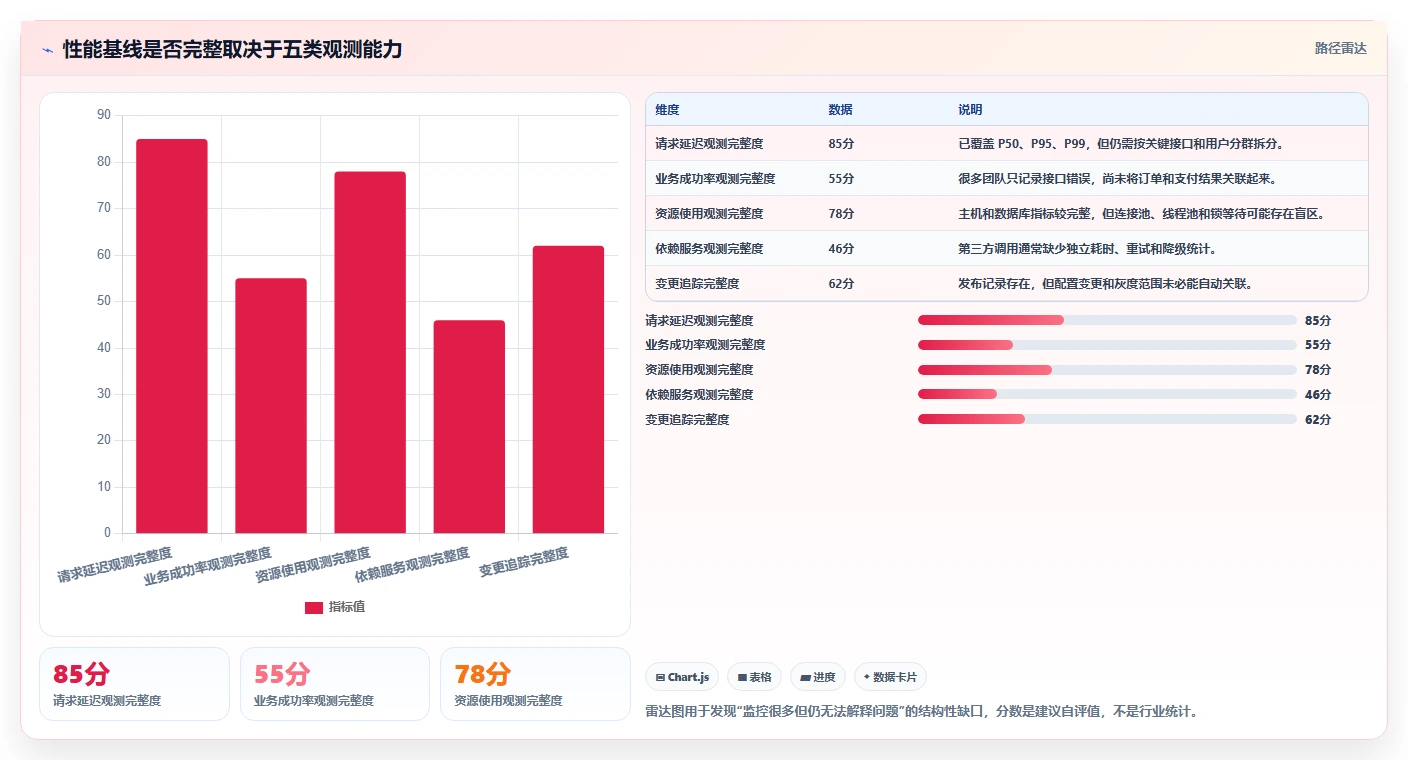Image resolution: width=1408 pixels, height=760 pixels.
Task: Click the description starting 发布记录存在
Action: (1105, 284)
